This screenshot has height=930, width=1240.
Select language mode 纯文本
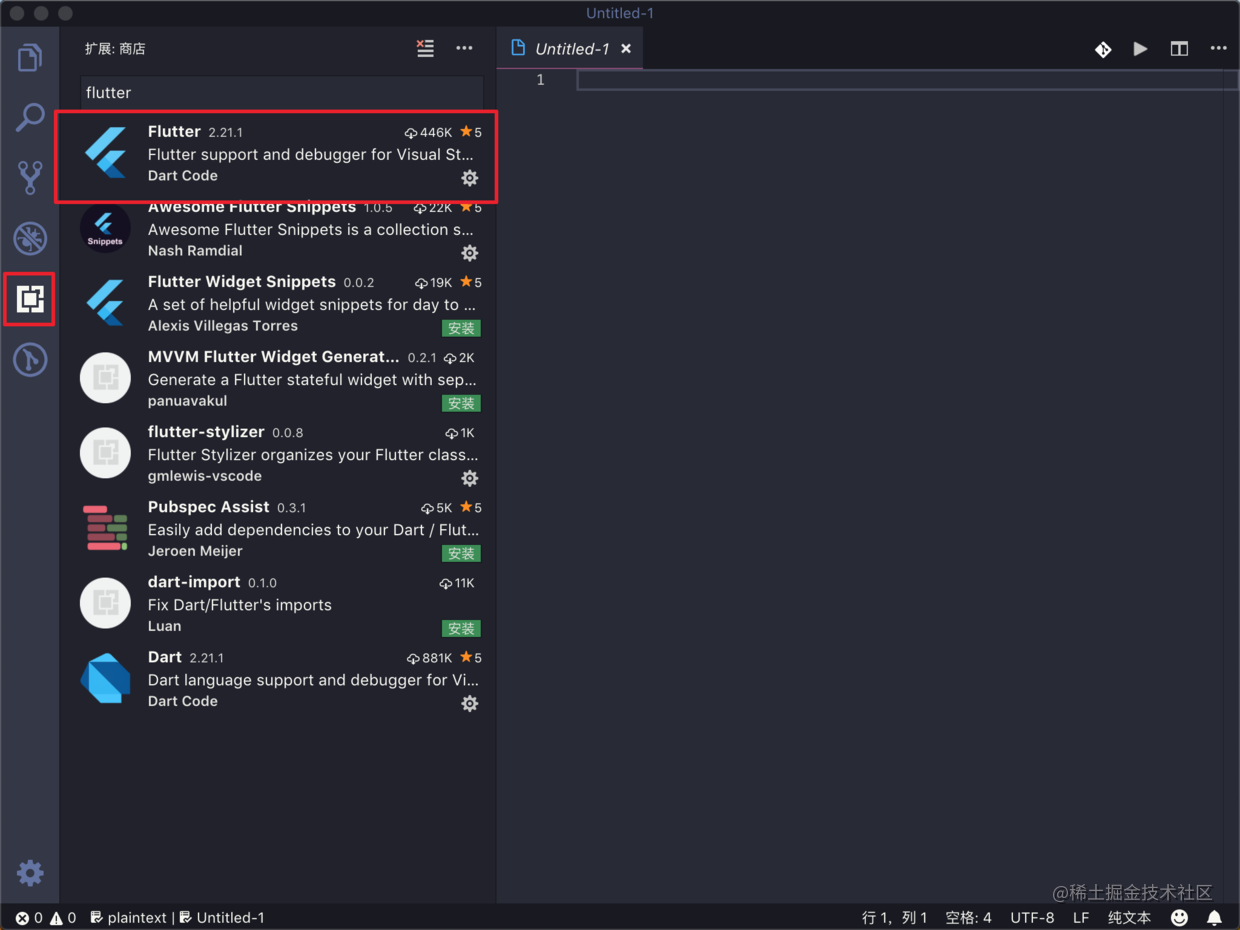[1129, 917]
